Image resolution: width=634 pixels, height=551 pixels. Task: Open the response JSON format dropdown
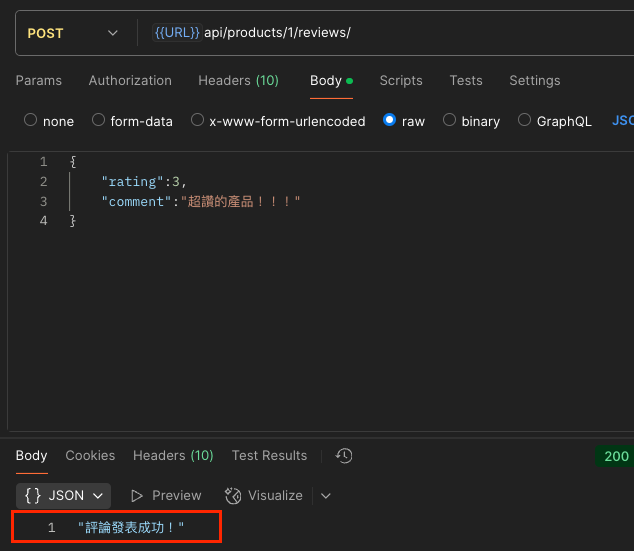click(64, 495)
